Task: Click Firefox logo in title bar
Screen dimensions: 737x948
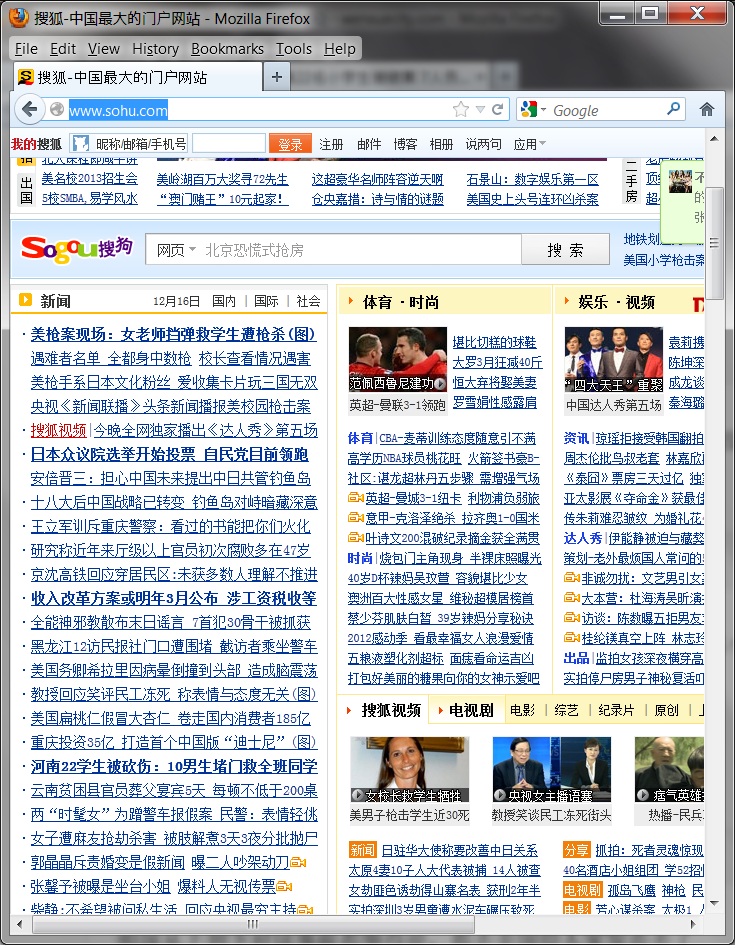Action: [x=19, y=18]
